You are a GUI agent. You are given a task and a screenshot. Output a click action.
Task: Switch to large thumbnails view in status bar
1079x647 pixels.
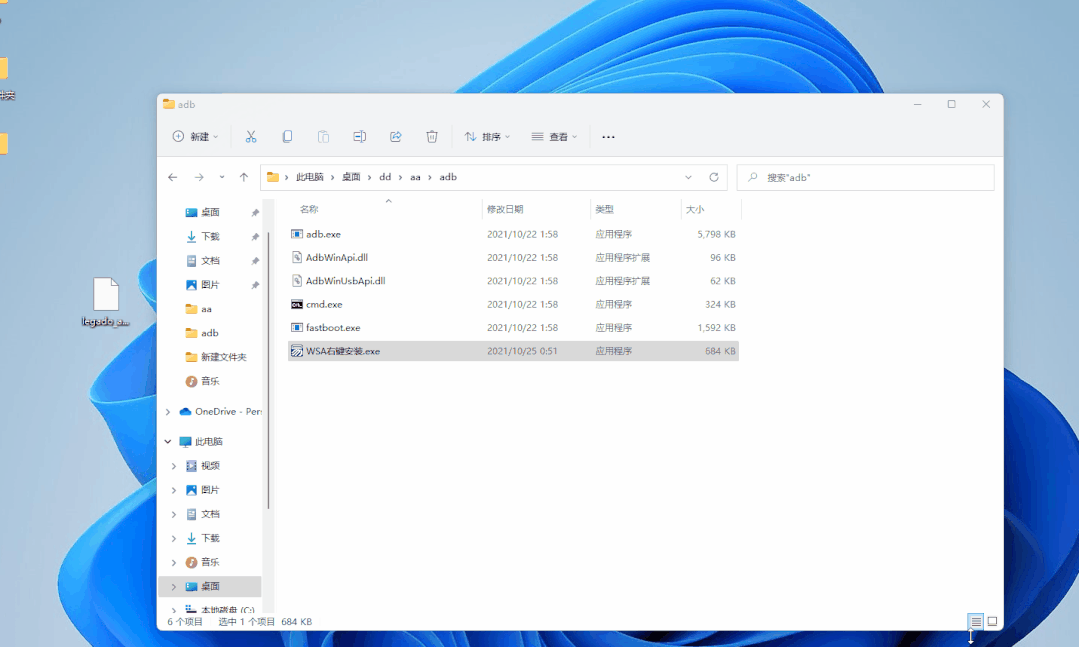(x=992, y=621)
